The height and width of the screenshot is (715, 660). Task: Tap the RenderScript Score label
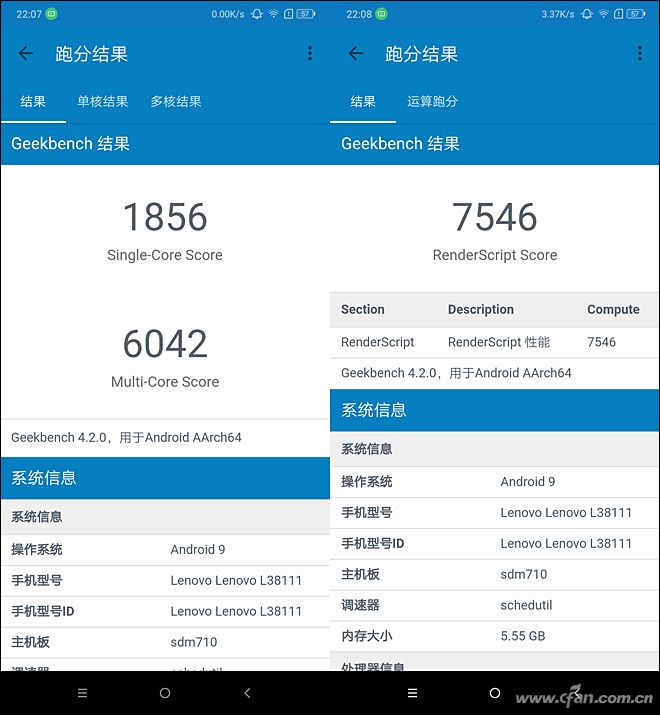[495, 255]
